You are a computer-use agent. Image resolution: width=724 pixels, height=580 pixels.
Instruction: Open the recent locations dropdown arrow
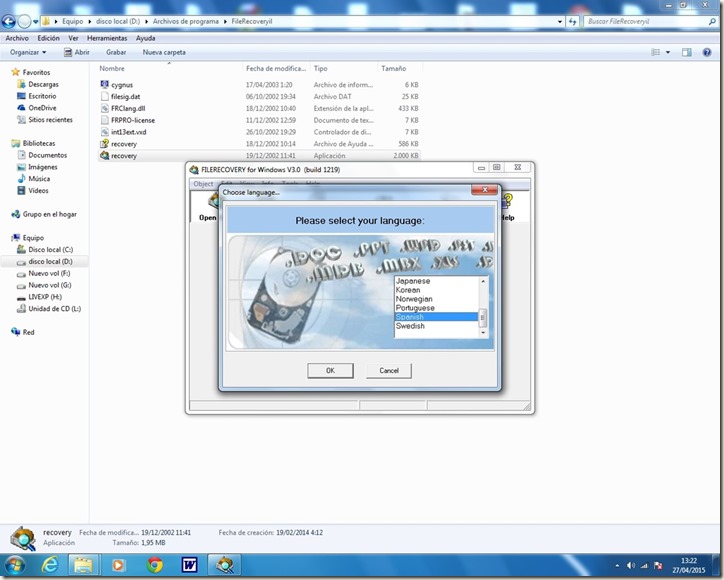point(36,21)
